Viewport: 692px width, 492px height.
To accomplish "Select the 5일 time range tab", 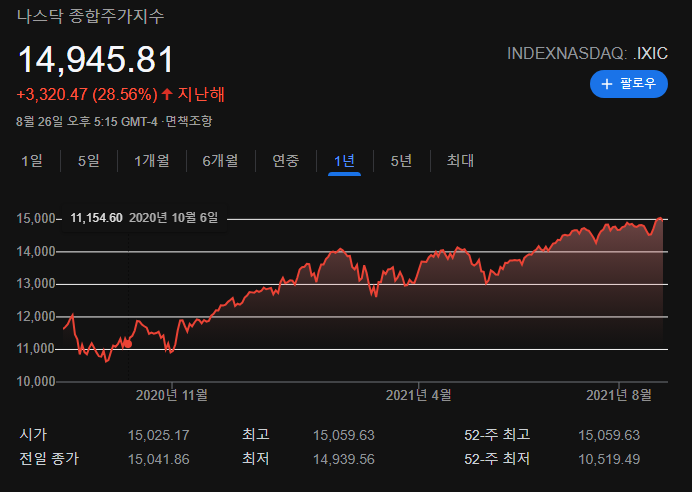I will click(89, 161).
